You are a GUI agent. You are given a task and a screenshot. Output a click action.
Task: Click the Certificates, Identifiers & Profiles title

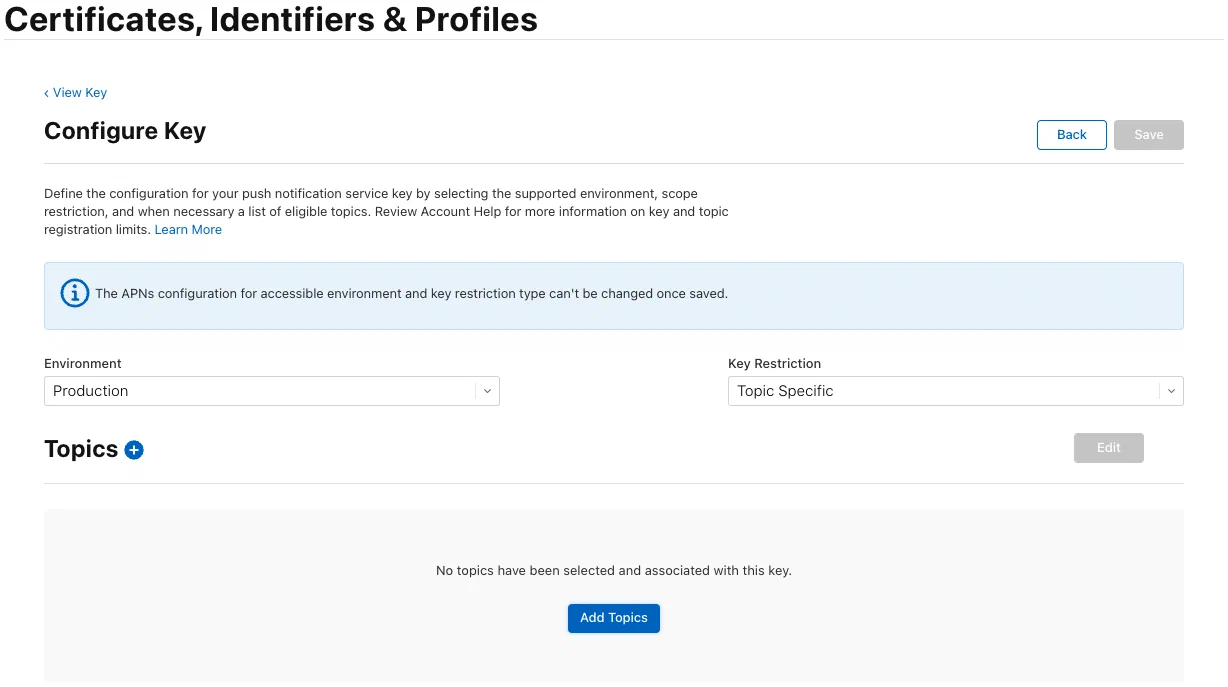point(271,19)
